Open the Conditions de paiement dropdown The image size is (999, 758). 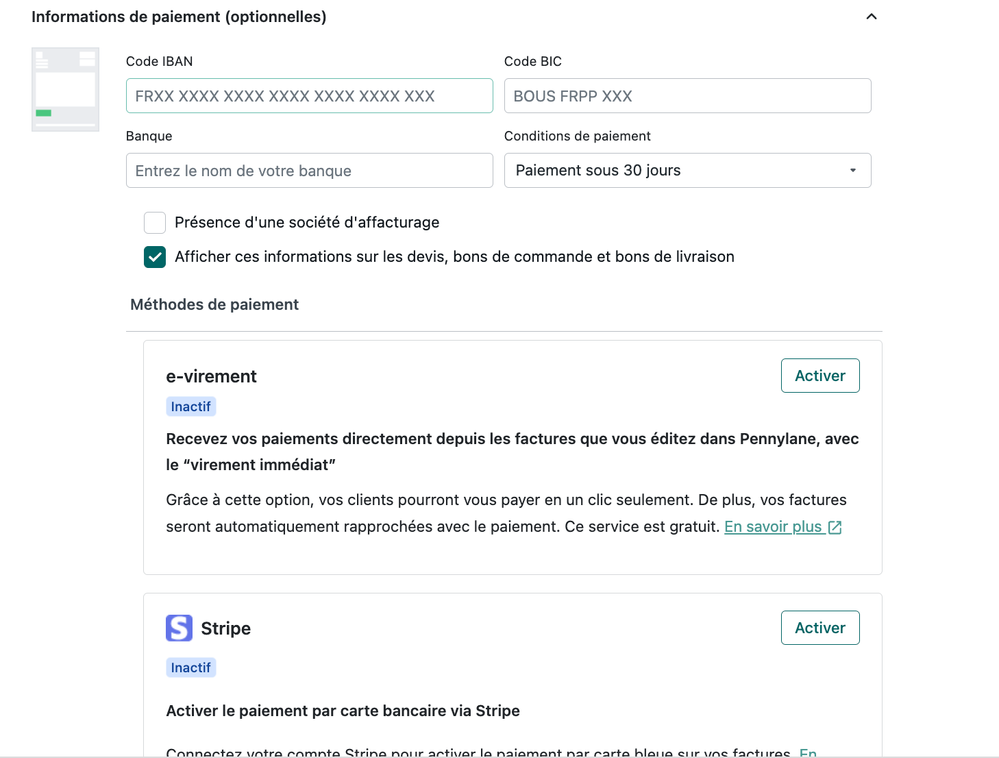pyautogui.click(x=686, y=170)
